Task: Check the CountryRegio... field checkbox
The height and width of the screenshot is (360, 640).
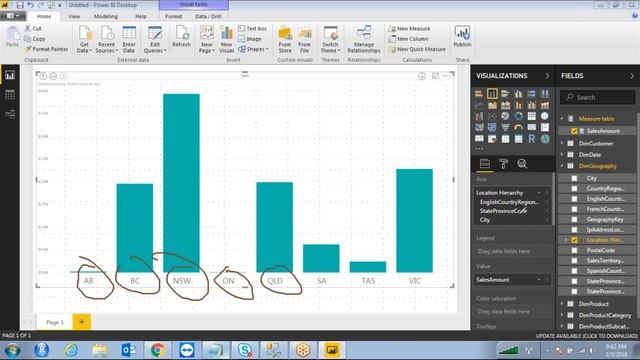Action: 574,189
